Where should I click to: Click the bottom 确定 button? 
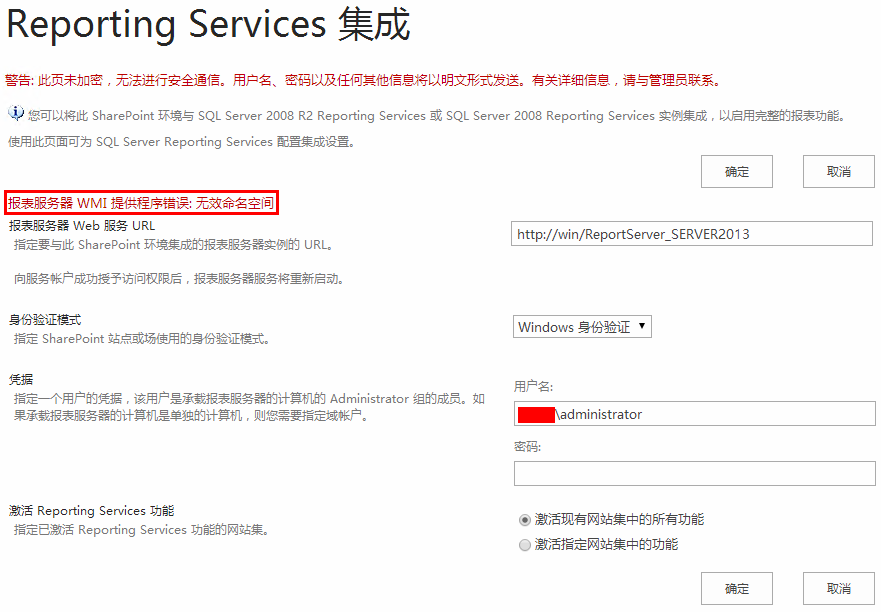point(737,588)
